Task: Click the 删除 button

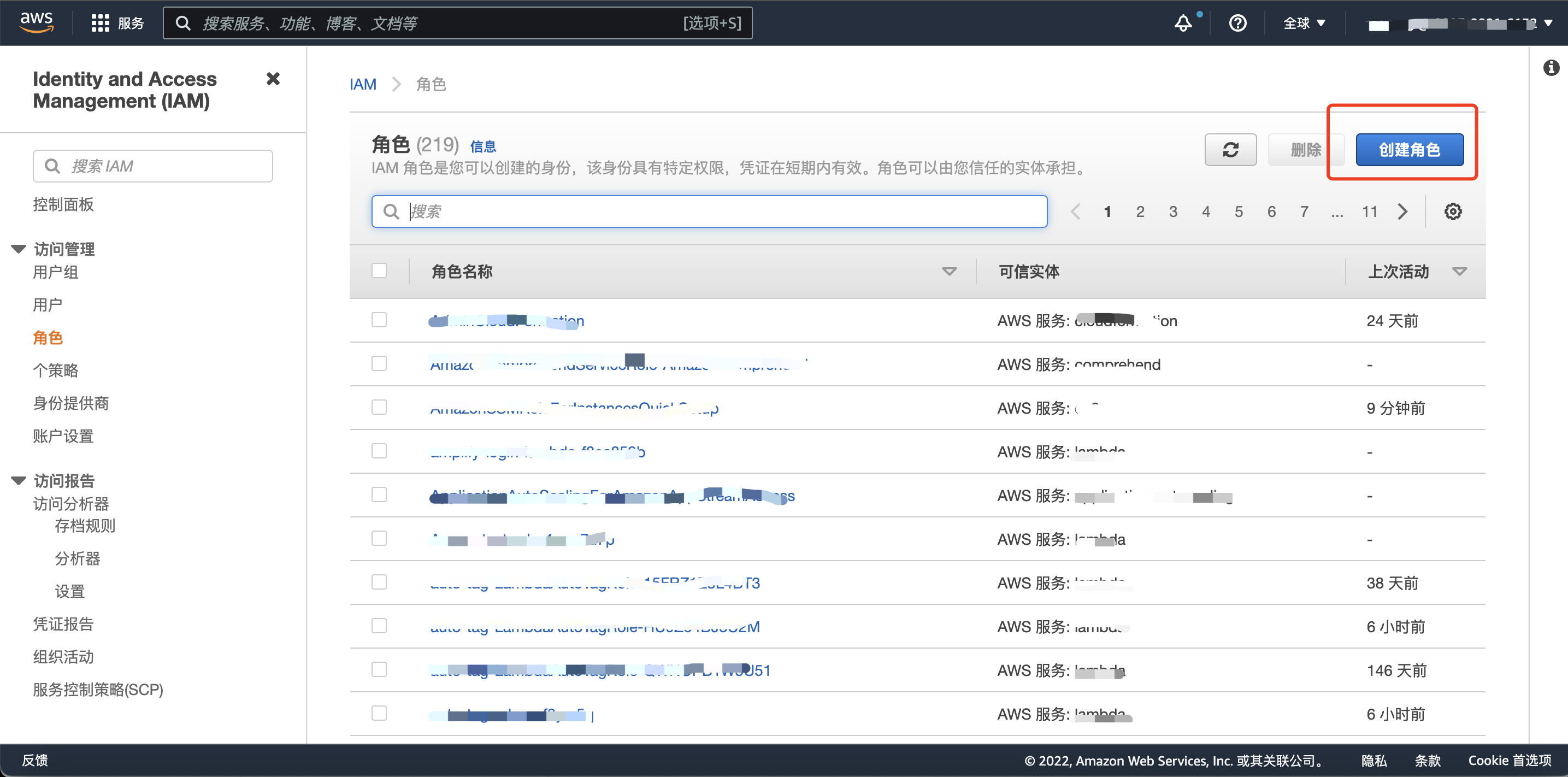Action: (x=1306, y=150)
